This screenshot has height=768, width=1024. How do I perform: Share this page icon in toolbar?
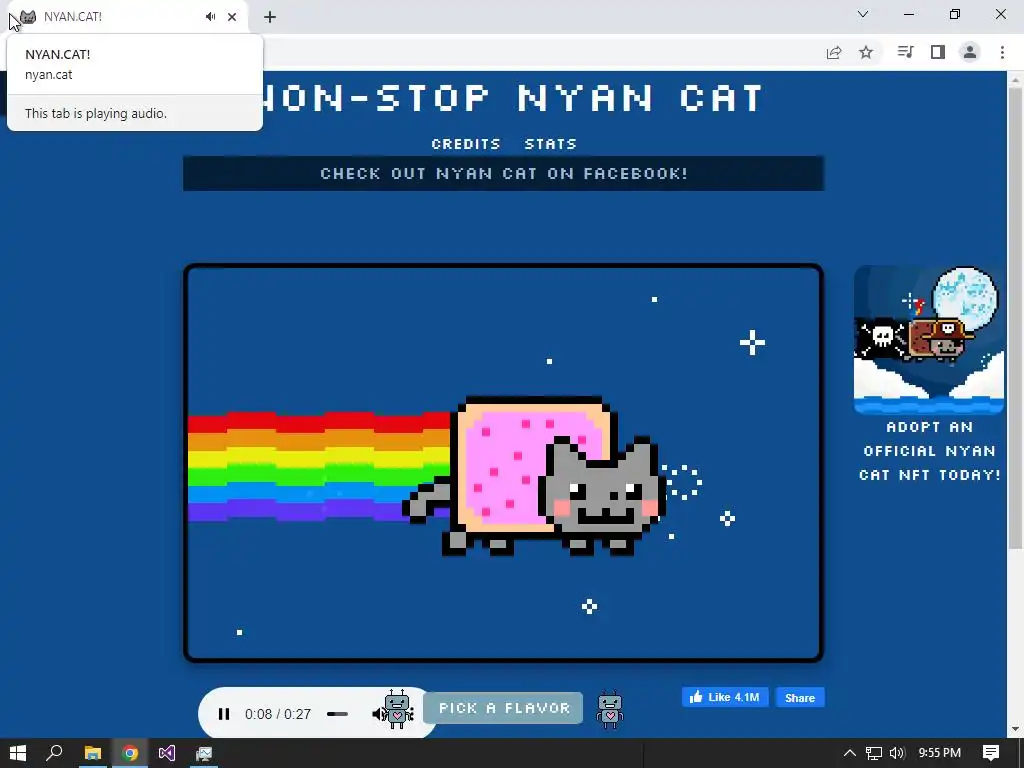(x=834, y=52)
